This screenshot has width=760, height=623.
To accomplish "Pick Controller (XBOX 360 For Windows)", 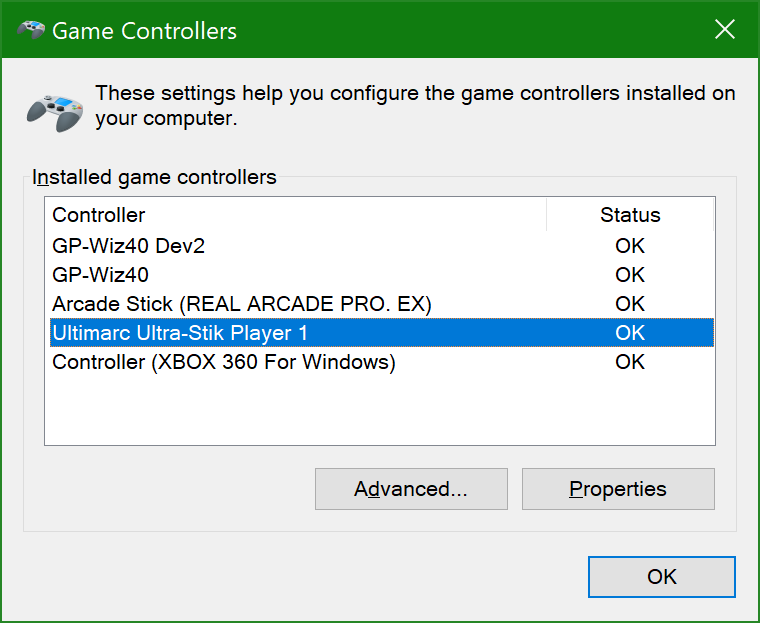I will (x=224, y=362).
